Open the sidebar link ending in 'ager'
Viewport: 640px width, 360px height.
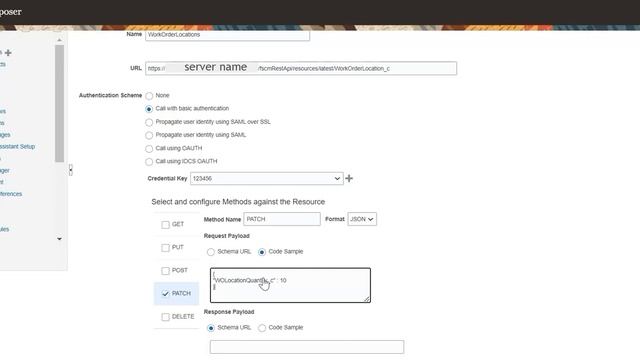pos(5,171)
